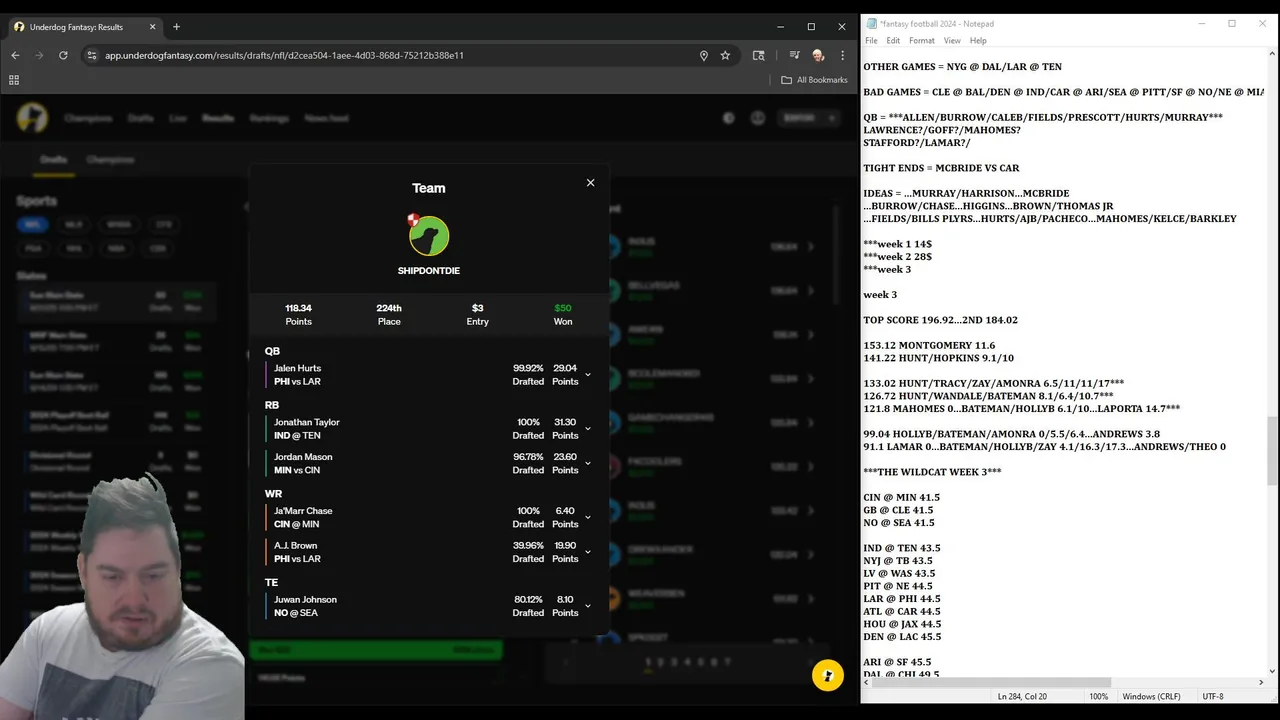The image size is (1280, 720).
Task: Click Ja'Marr Chase player name
Action: pos(303,511)
